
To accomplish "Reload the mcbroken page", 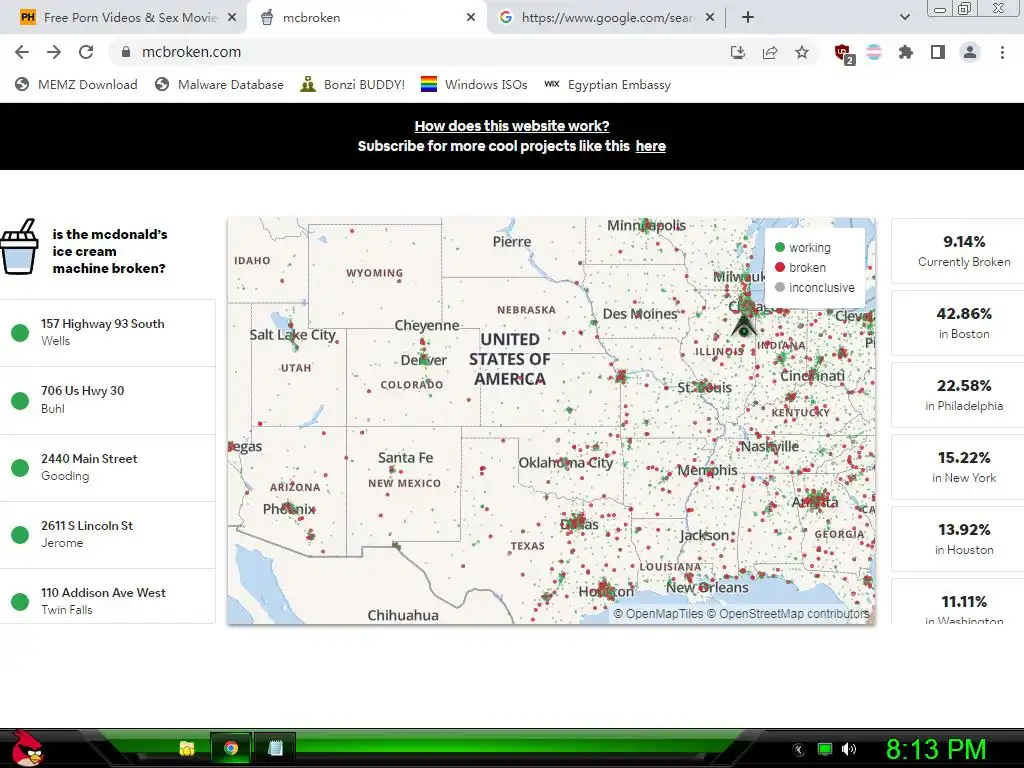I will coord(86,52).
